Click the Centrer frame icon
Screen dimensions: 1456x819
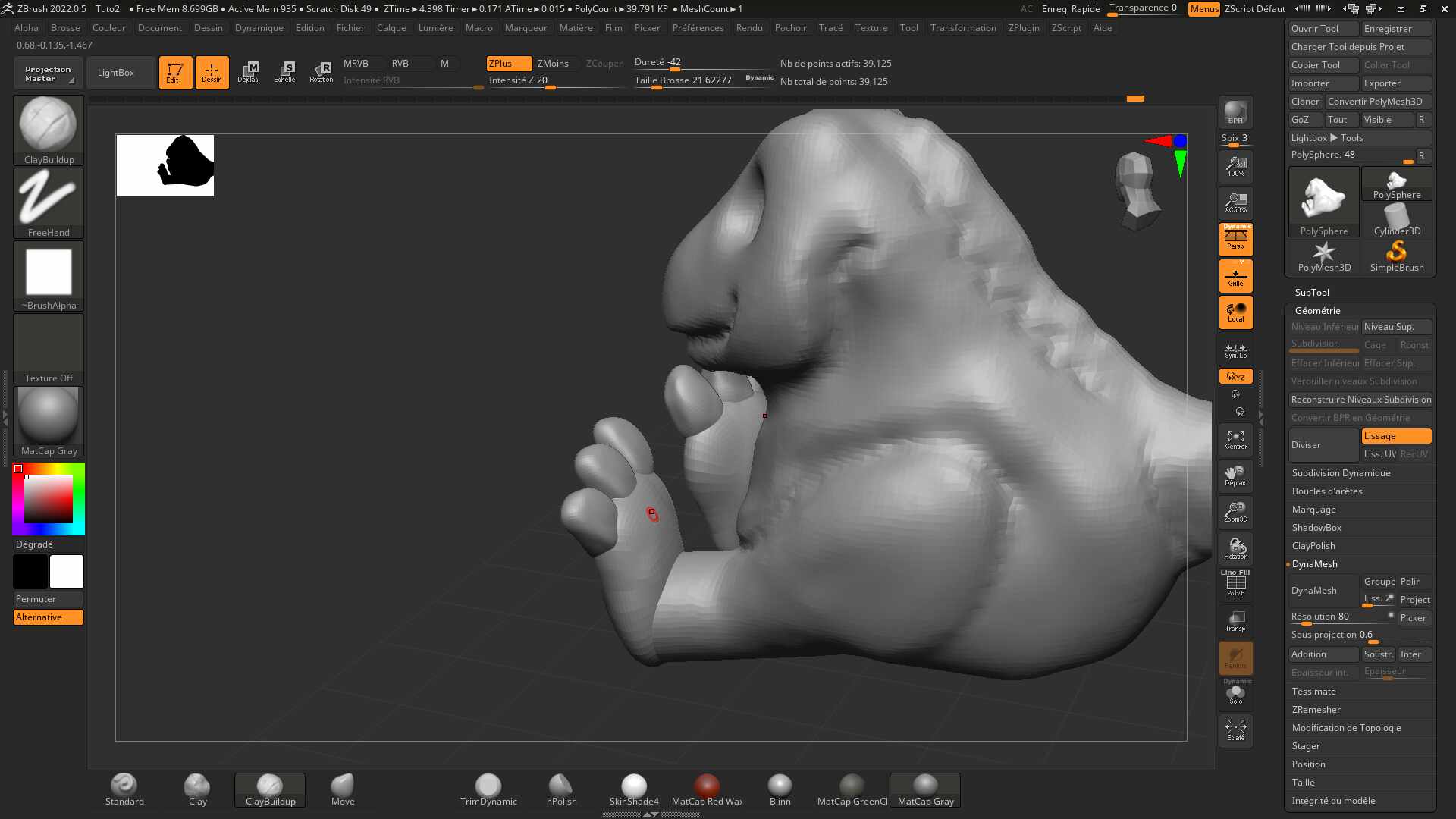coord(1235,440)
